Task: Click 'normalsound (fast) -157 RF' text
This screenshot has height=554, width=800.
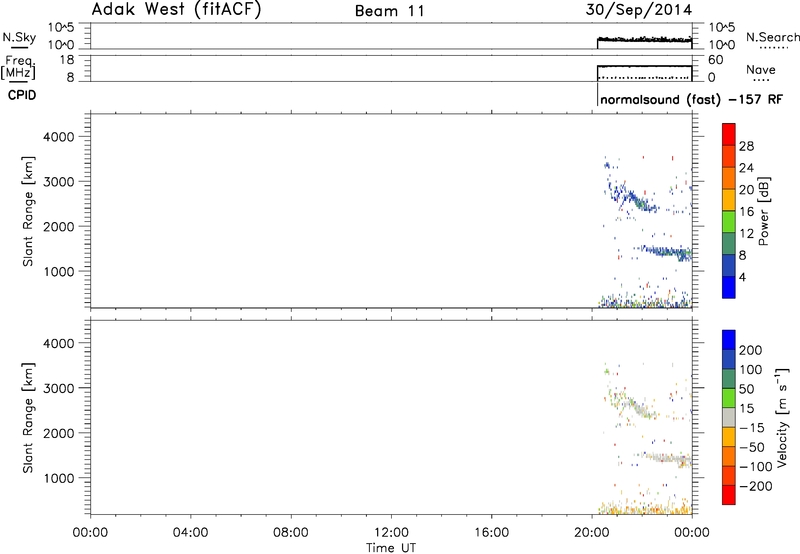Action: click(691, 99)
